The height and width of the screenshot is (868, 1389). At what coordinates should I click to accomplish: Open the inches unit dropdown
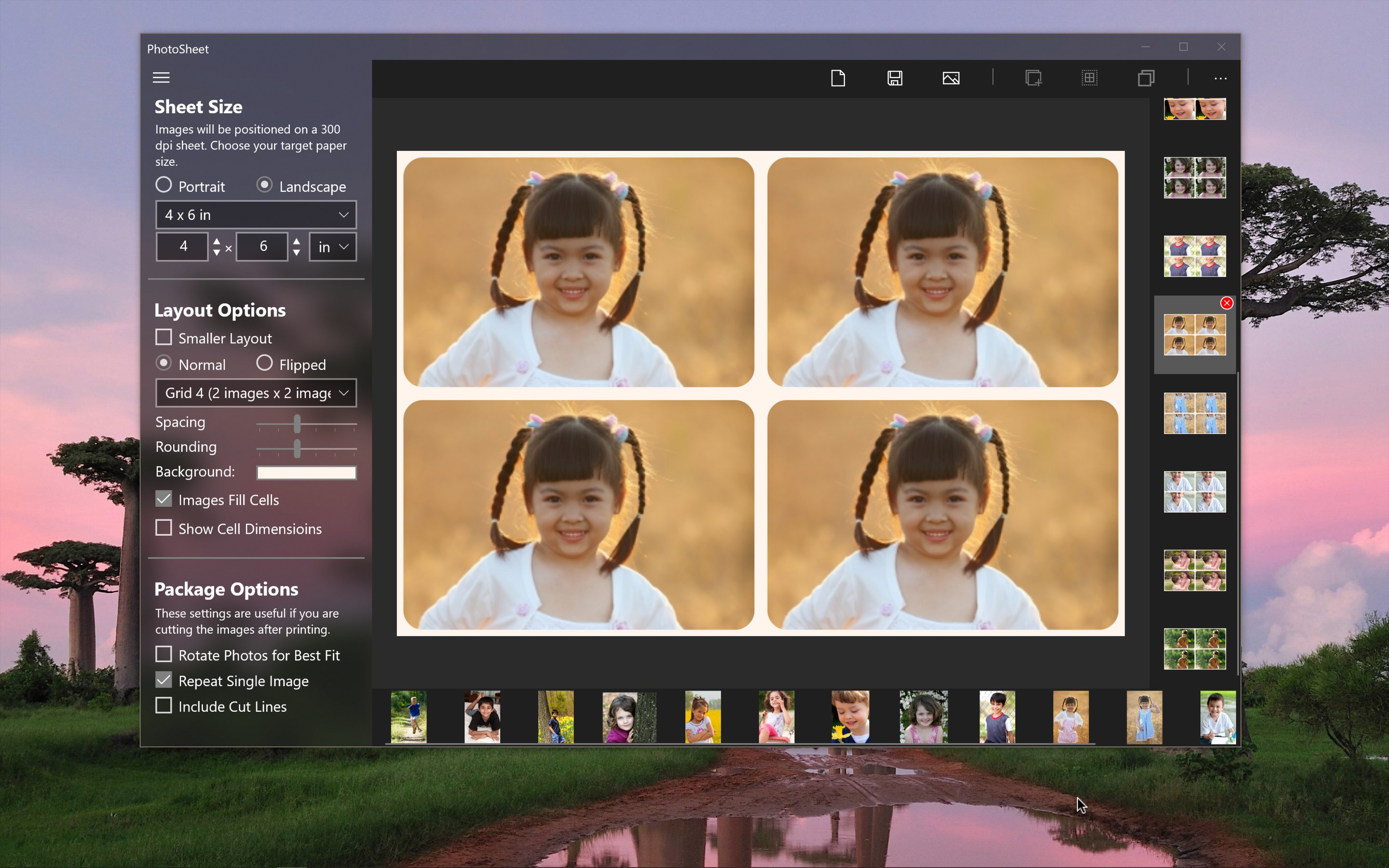click(333, 247)
